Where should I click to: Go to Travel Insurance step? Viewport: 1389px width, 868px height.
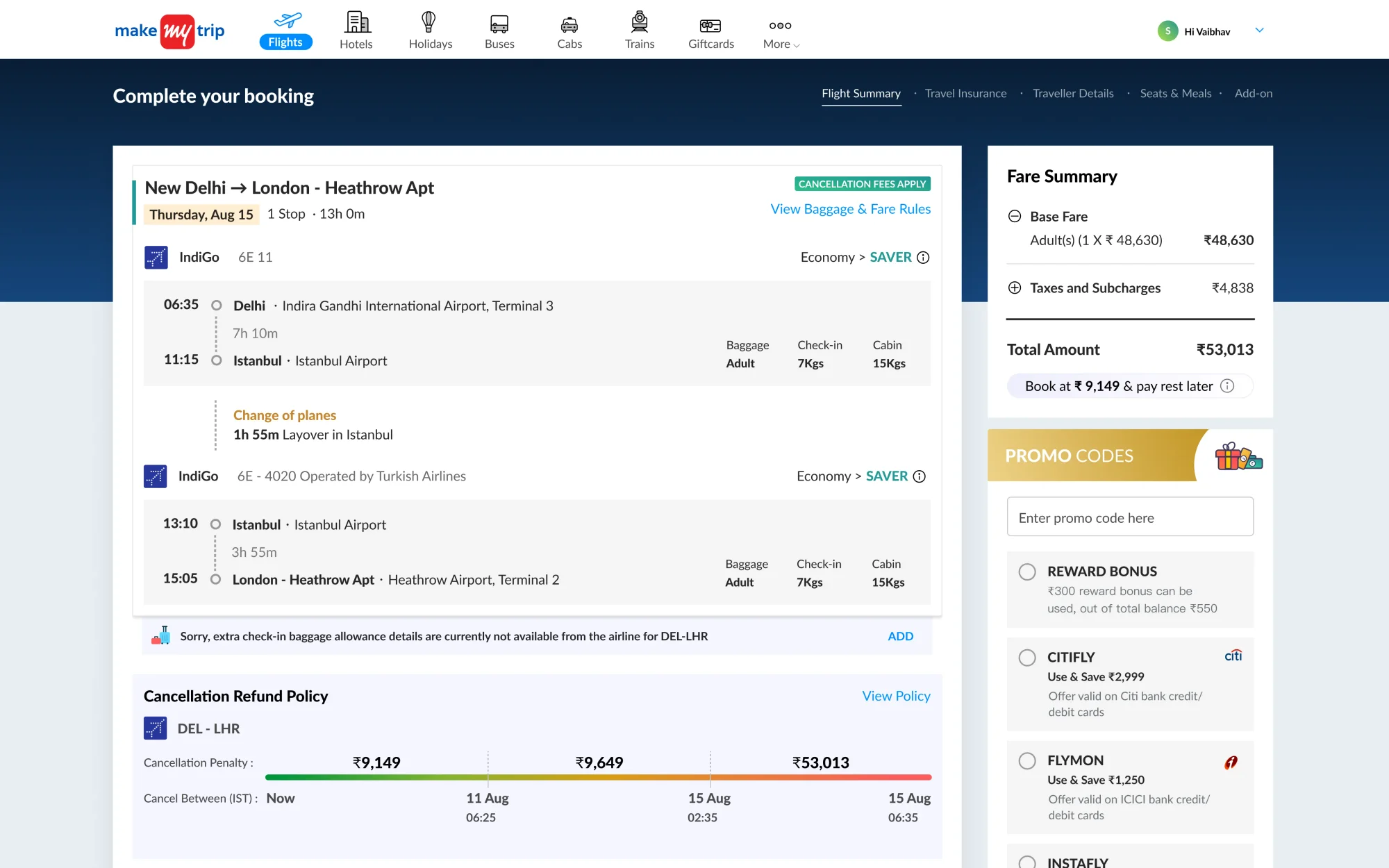click(965, 94)
